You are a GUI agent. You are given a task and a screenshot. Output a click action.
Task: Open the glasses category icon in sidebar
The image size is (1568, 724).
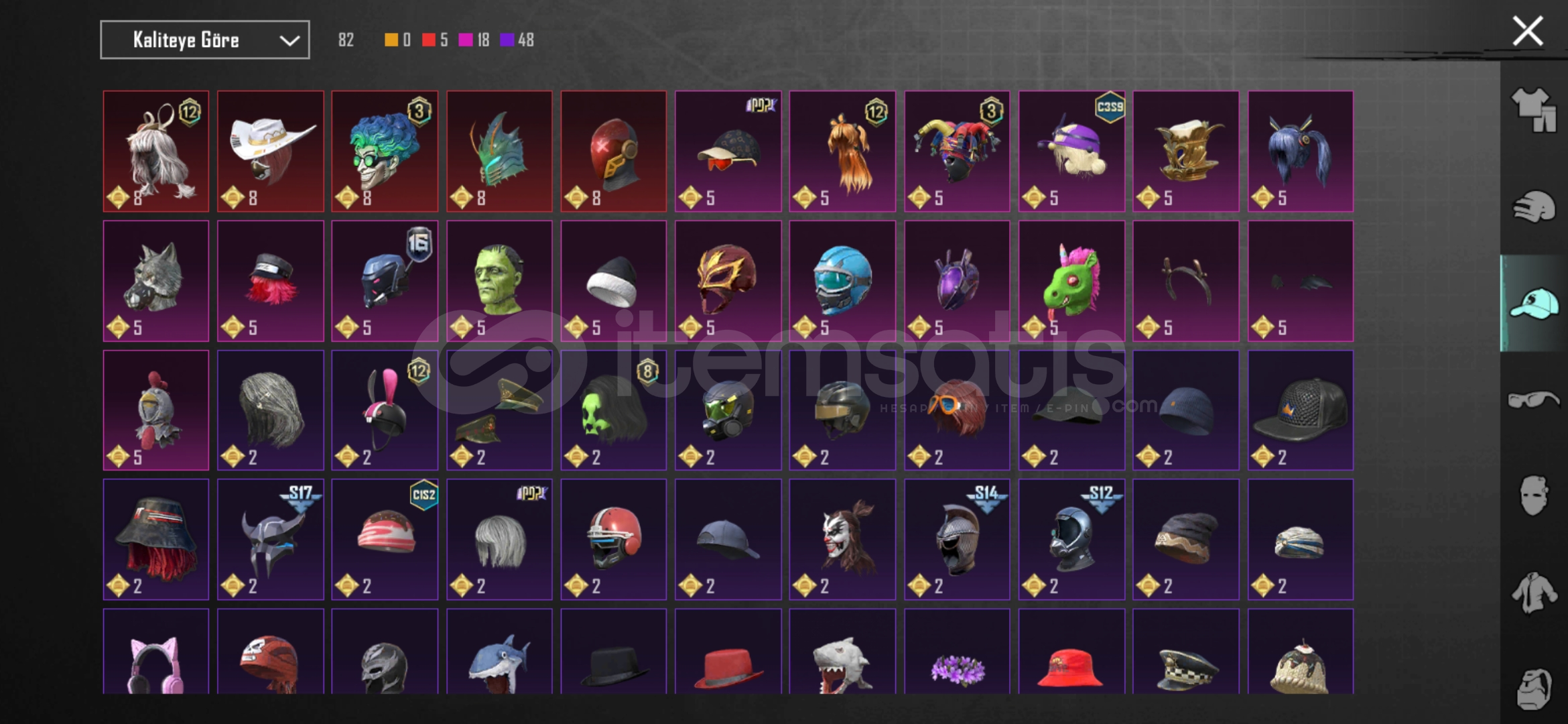coord(1533,400)
